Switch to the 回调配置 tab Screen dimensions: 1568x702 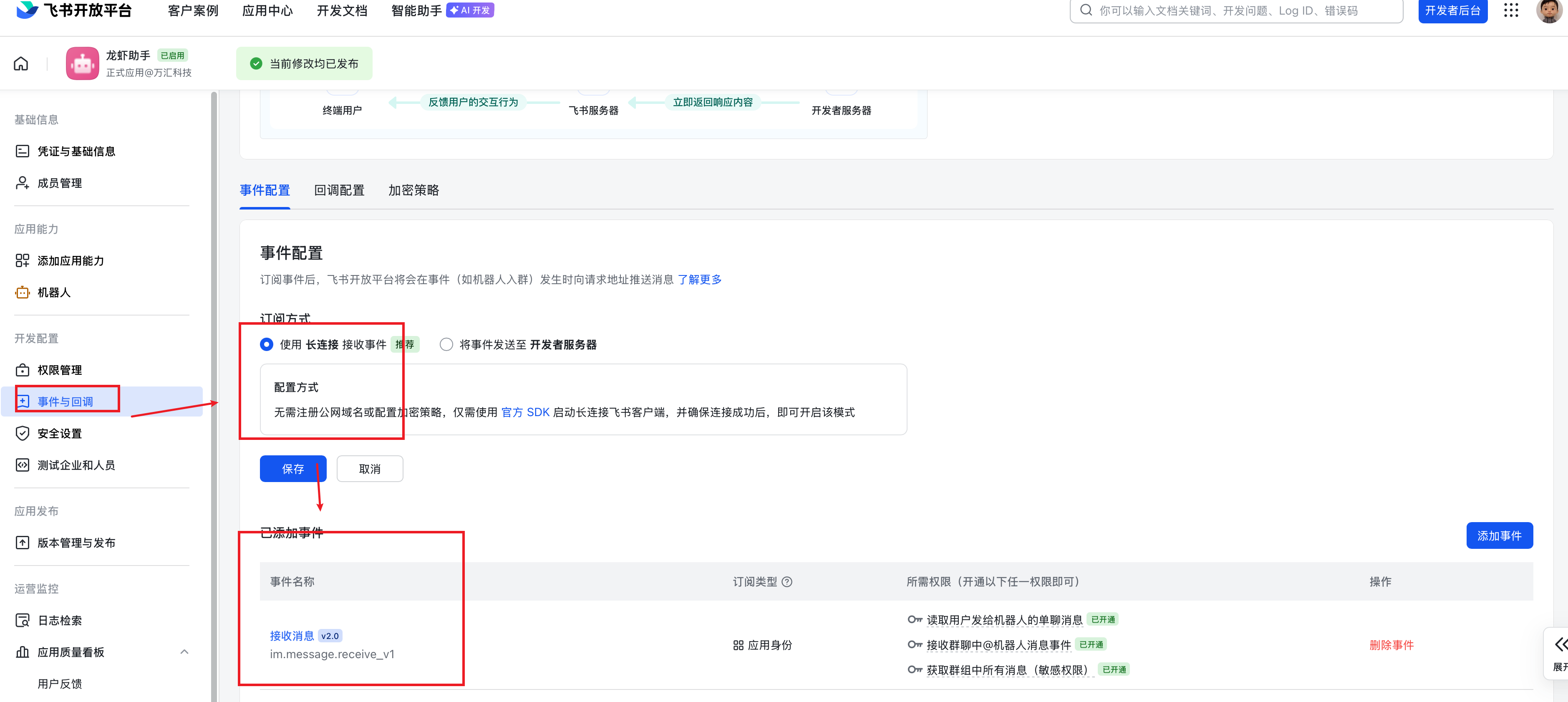[x=339, y=191]
